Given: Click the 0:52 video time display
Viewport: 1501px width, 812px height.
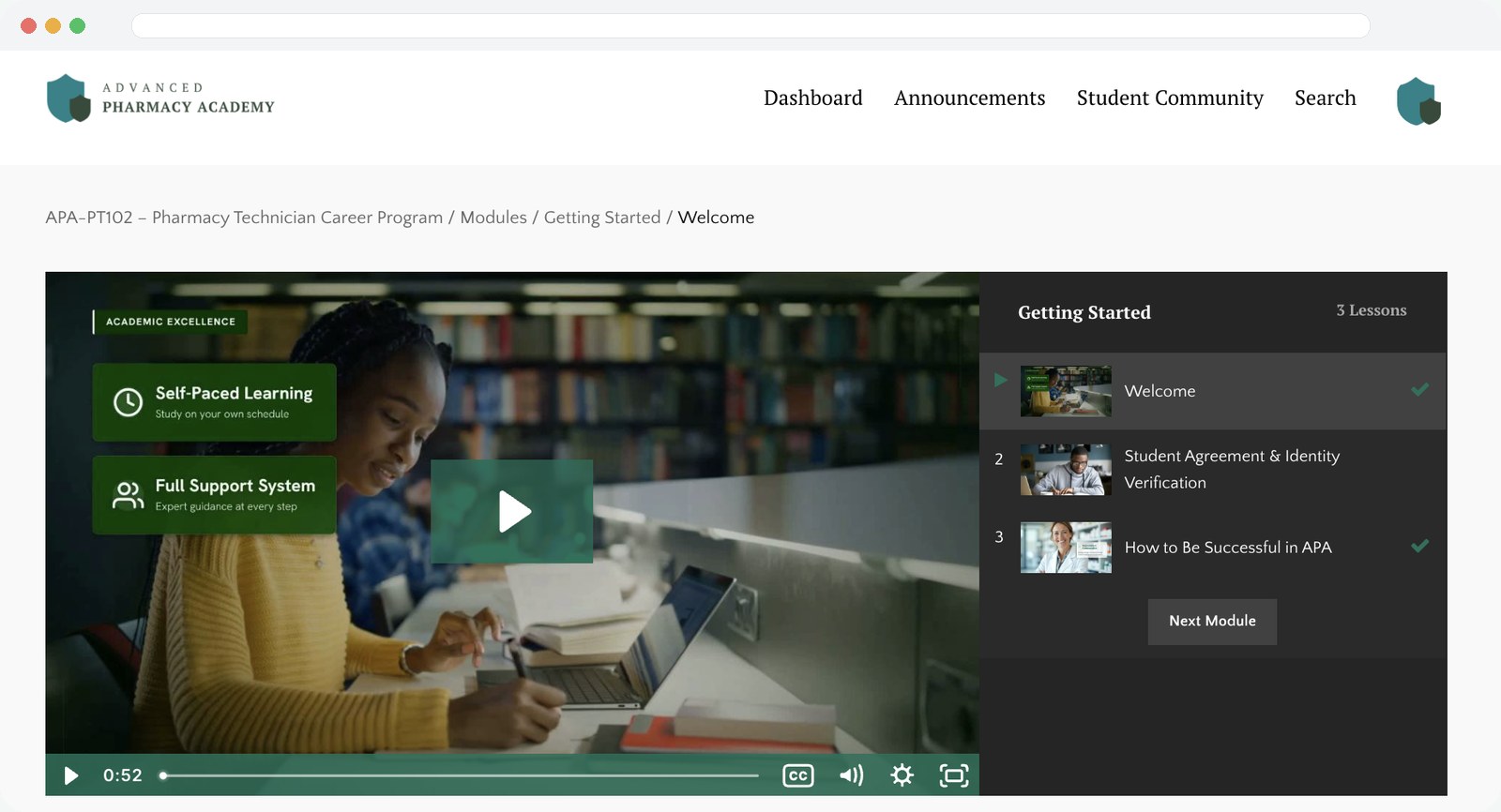Looking at the screenshot, I should 123,775.
